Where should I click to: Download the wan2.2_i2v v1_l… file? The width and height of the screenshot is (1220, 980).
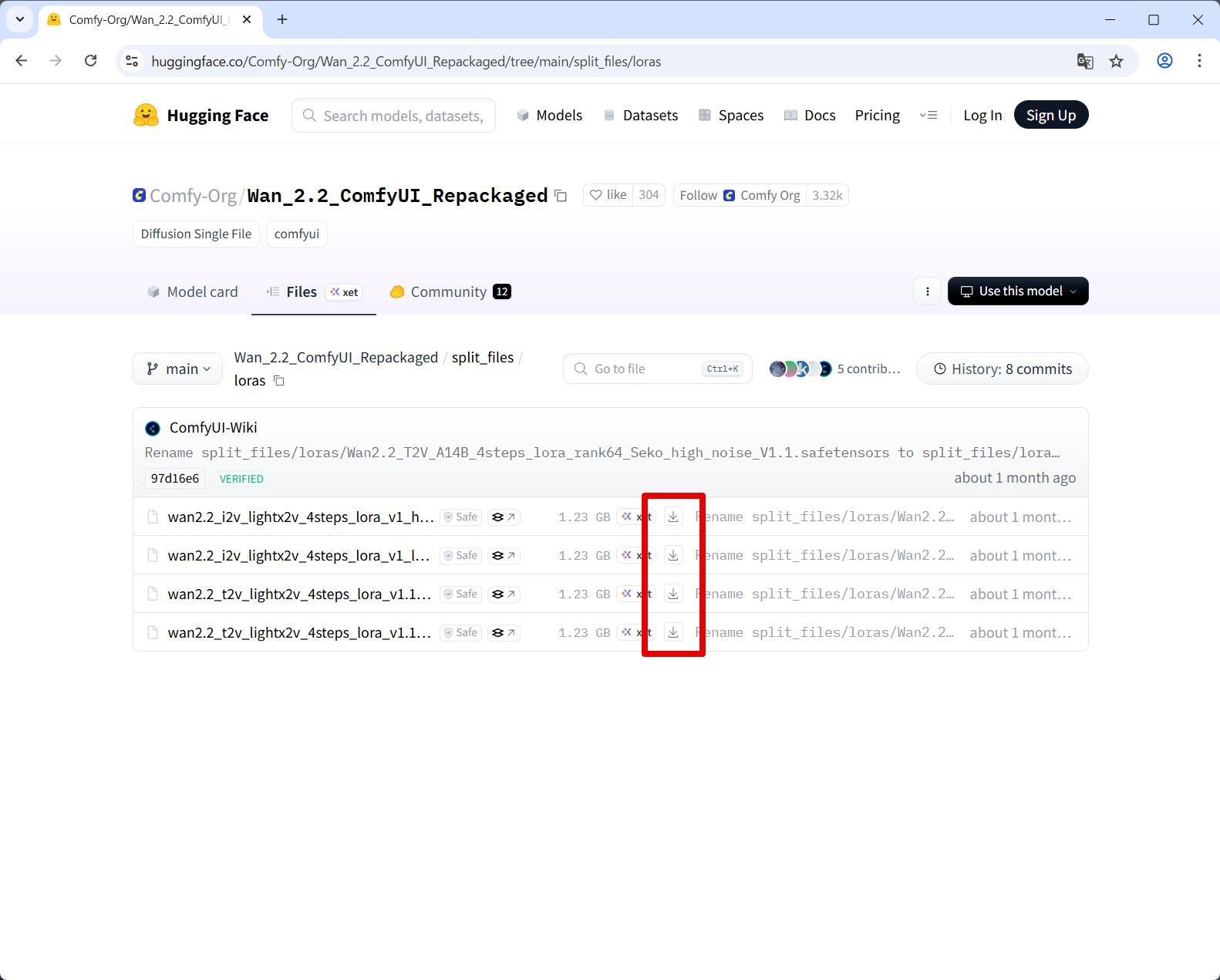673,555
